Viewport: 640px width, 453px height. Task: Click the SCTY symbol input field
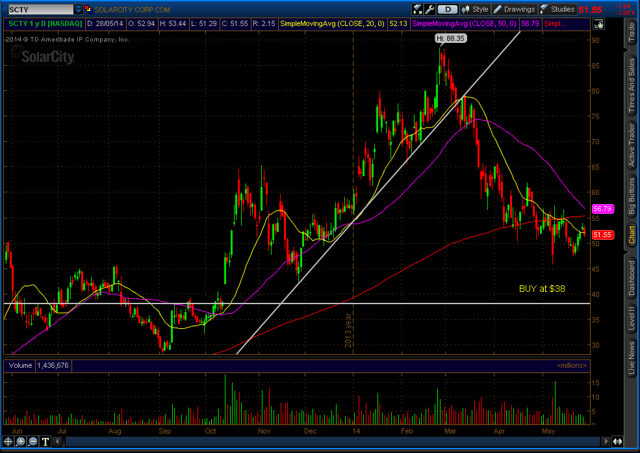(x=40, y=9)
